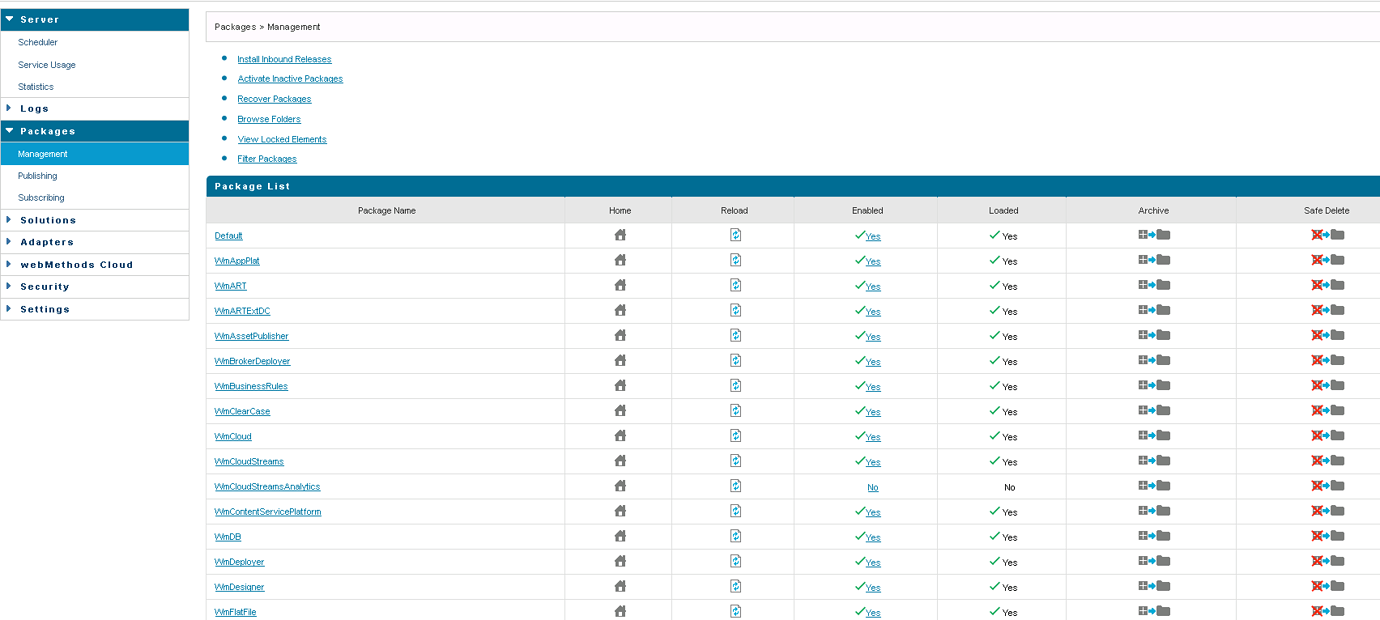Reload the WmAppPlat package

[735, 260]
